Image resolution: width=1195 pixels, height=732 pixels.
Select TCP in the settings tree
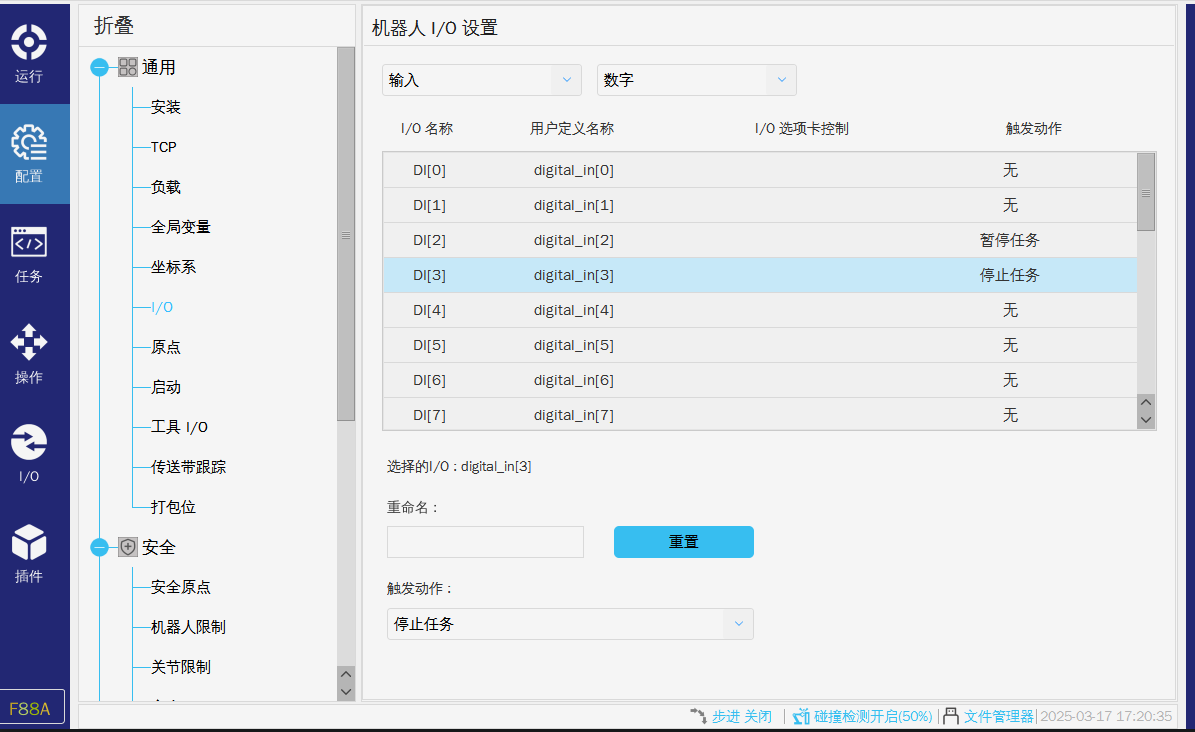click(163, 147)
